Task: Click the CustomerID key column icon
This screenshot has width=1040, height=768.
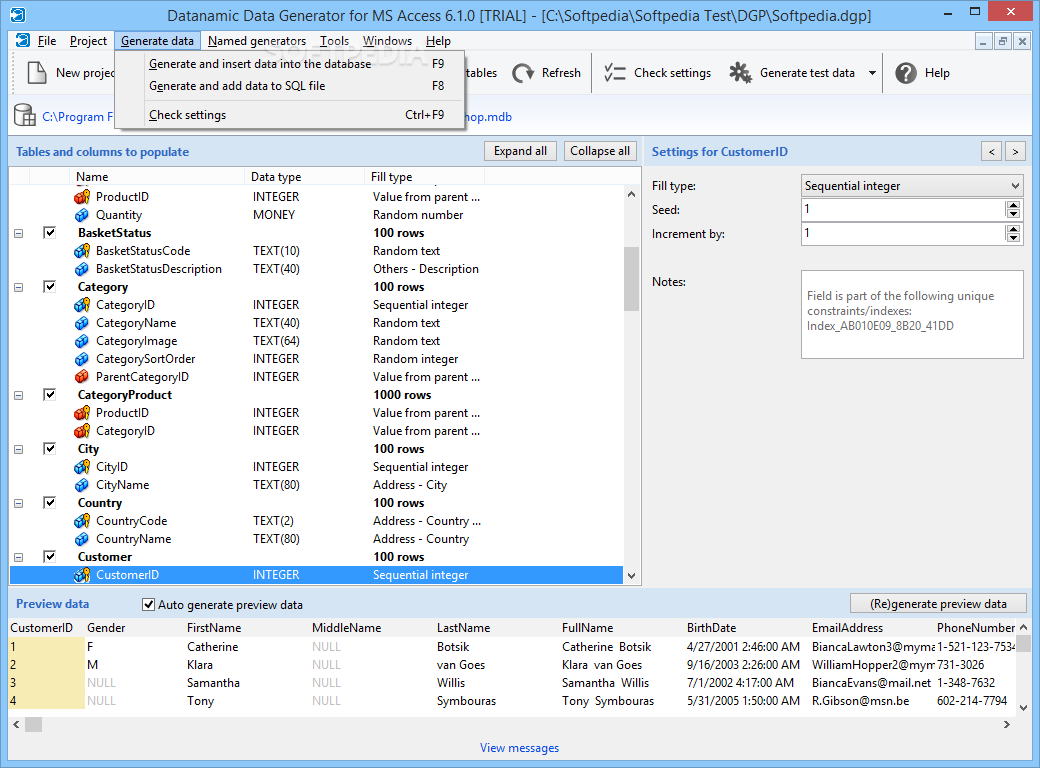Action: (x=82, y=575)
